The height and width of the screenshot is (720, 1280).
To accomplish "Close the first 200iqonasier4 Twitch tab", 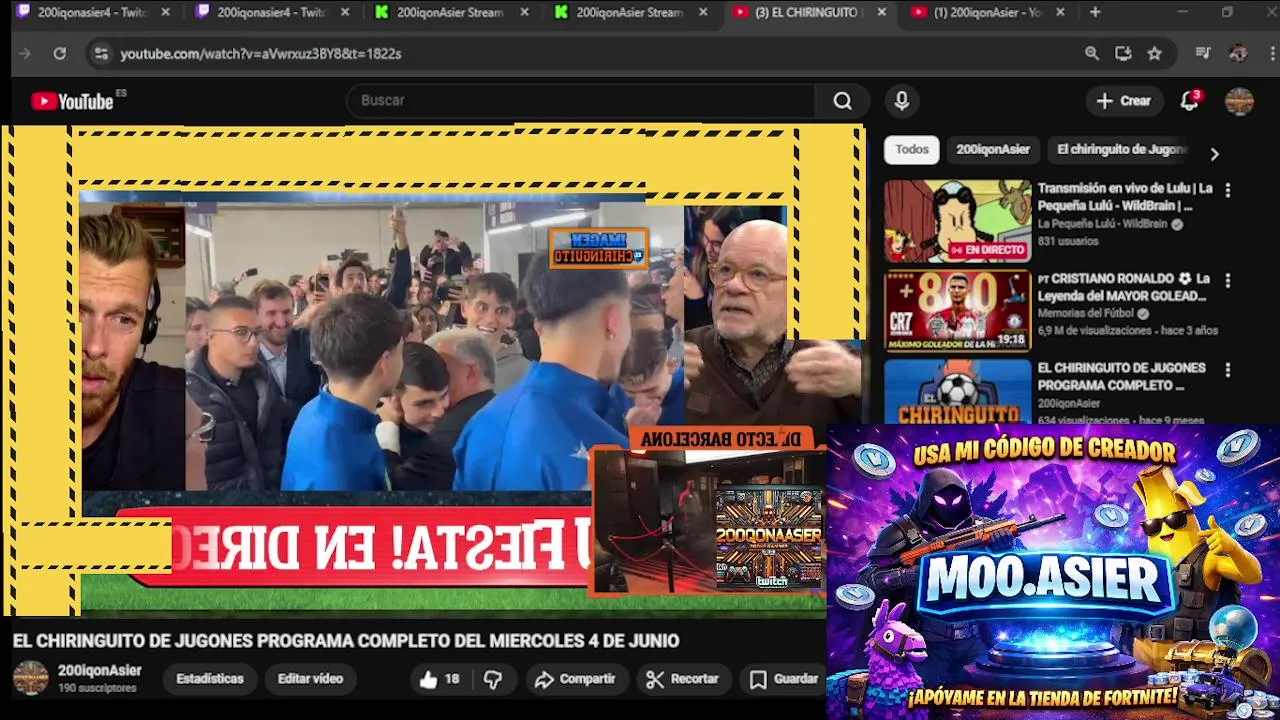I will [165, 12].
